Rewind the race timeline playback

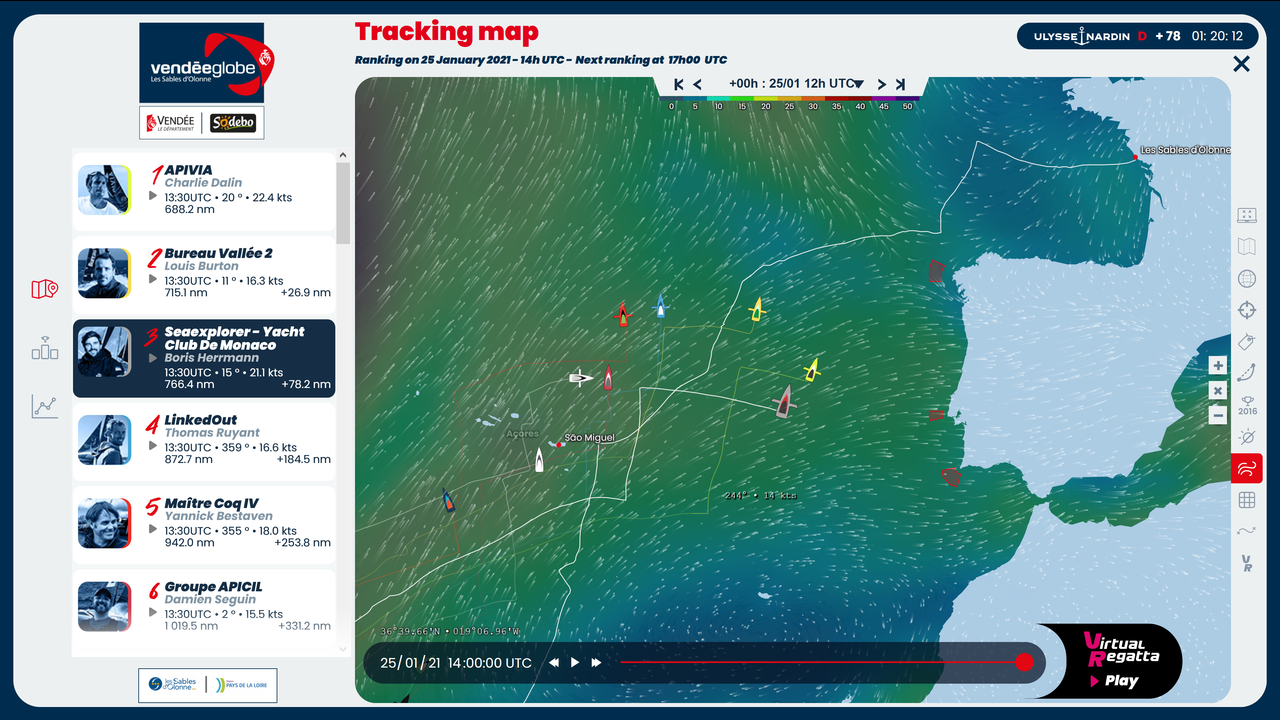pos(553,662)
